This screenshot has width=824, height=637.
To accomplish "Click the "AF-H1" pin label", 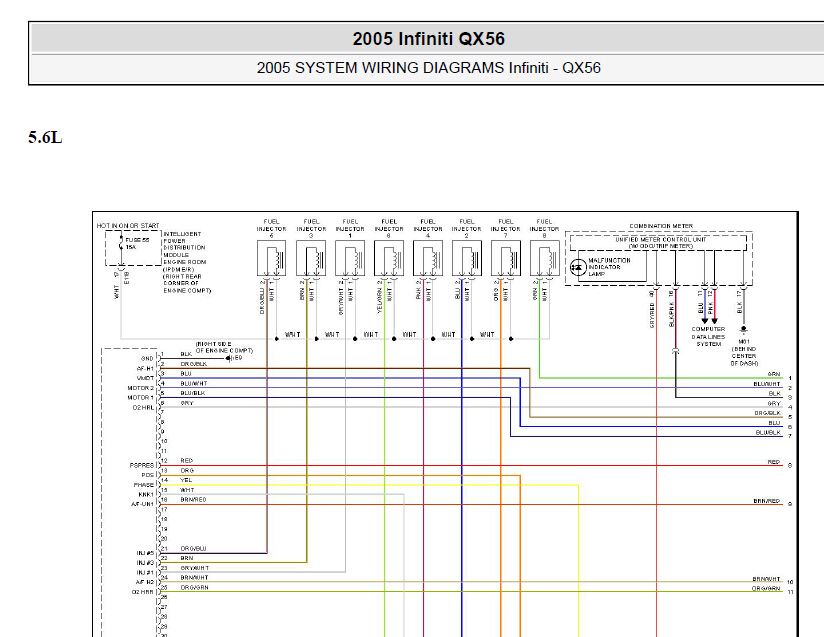I will tap(145, 368).
